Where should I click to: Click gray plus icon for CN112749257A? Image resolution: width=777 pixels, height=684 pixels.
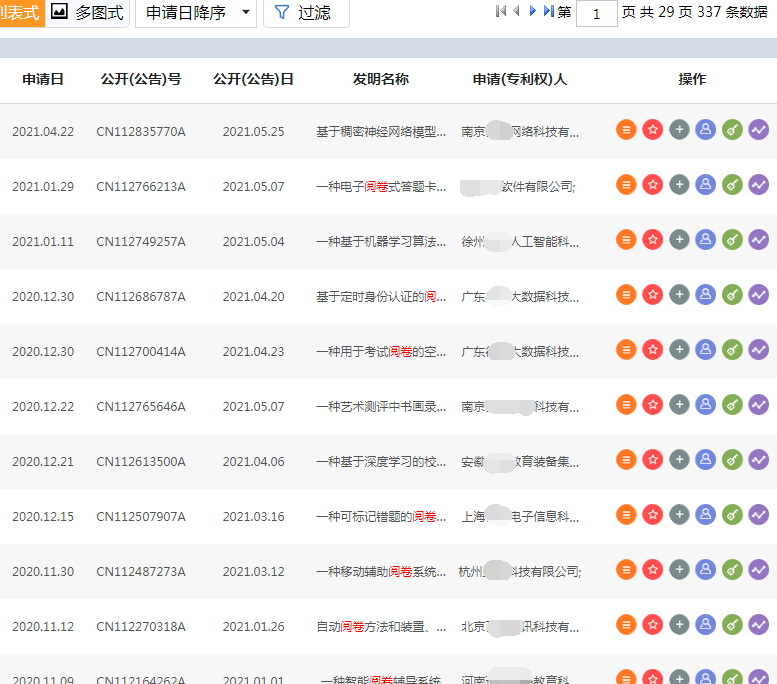679,240
